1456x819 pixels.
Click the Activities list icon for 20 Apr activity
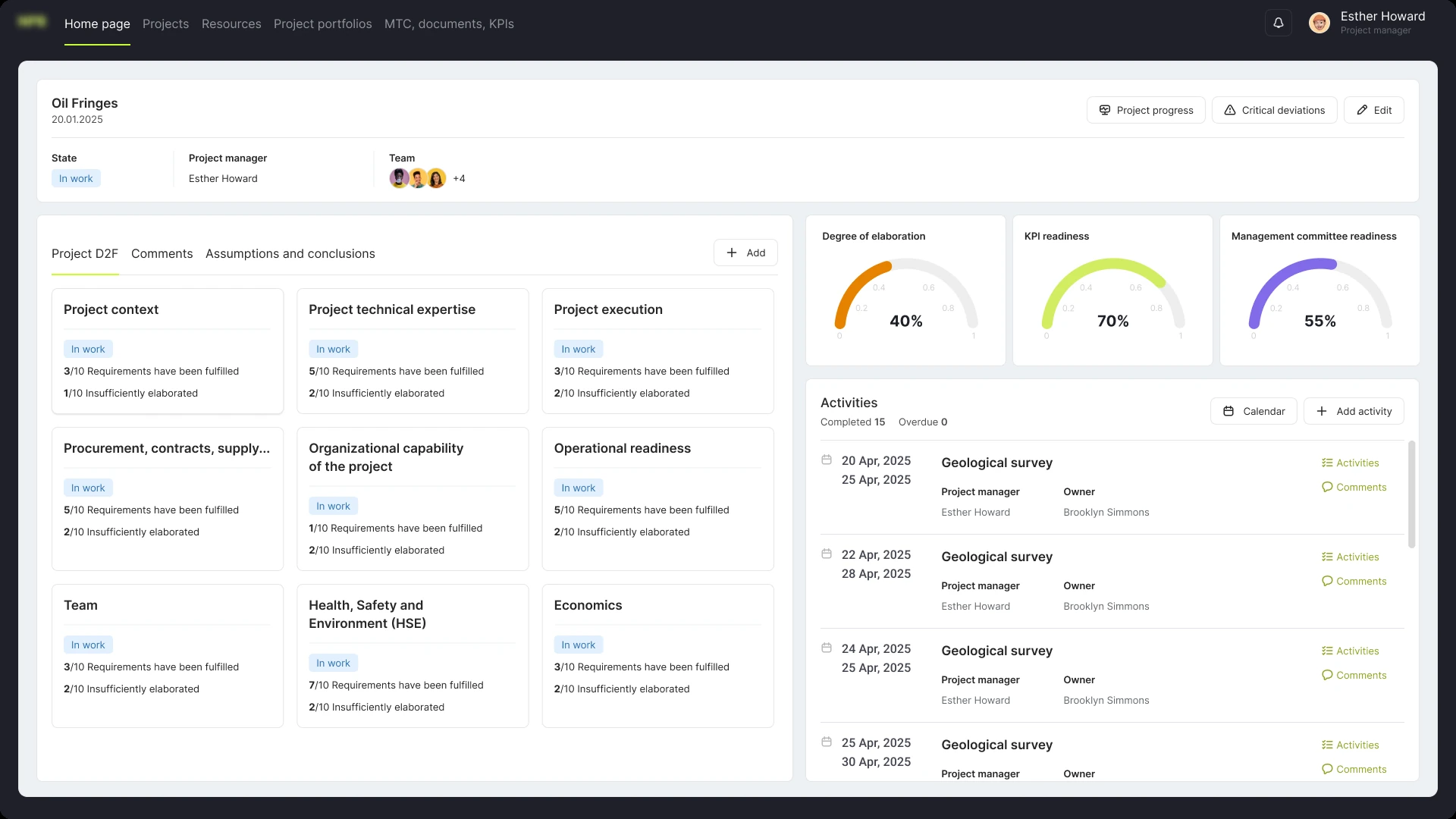pos(1327,463)
